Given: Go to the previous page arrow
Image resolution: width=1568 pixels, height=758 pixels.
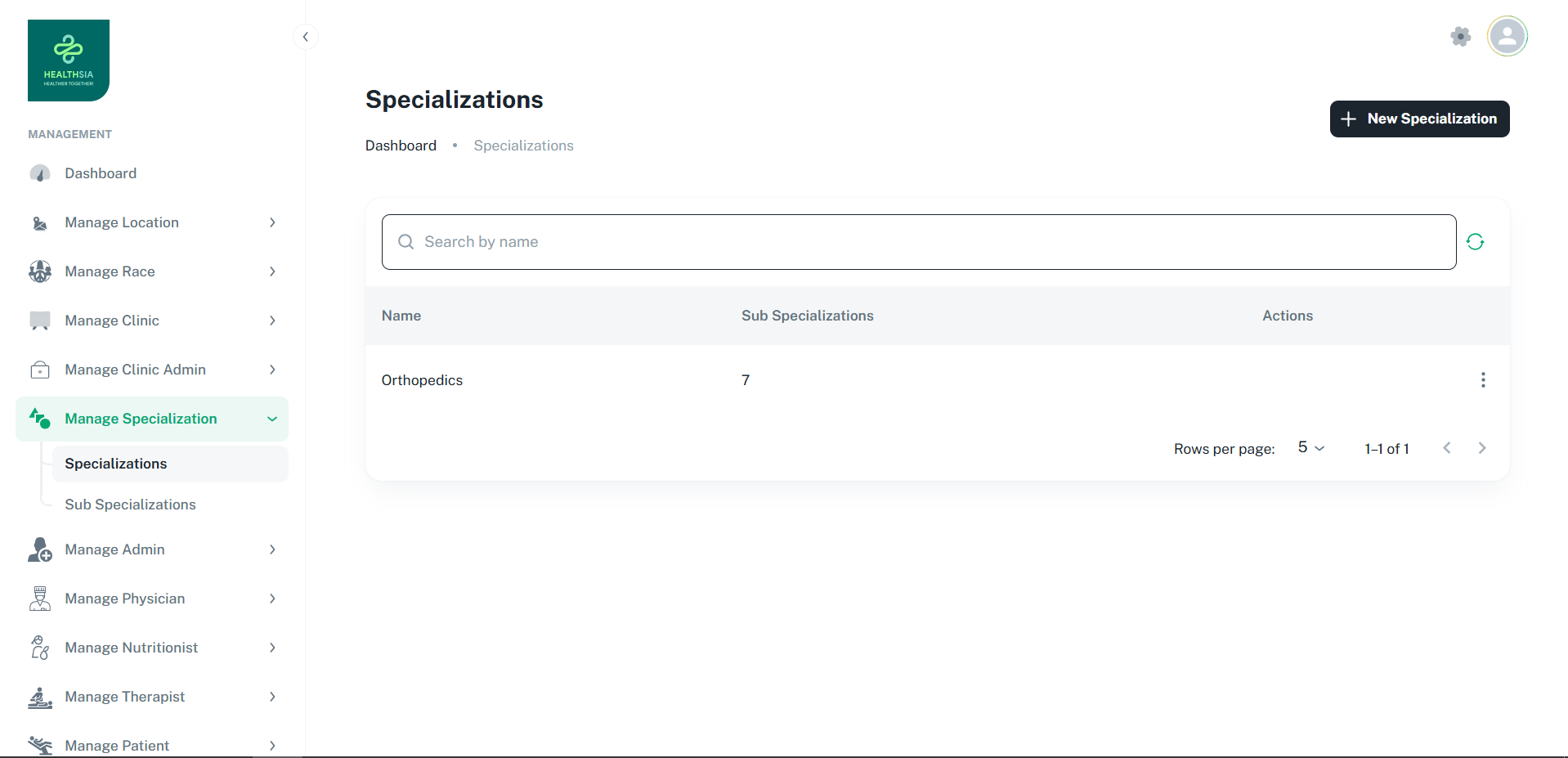Looking at the screenshot, I should (x=1446, y=448).
